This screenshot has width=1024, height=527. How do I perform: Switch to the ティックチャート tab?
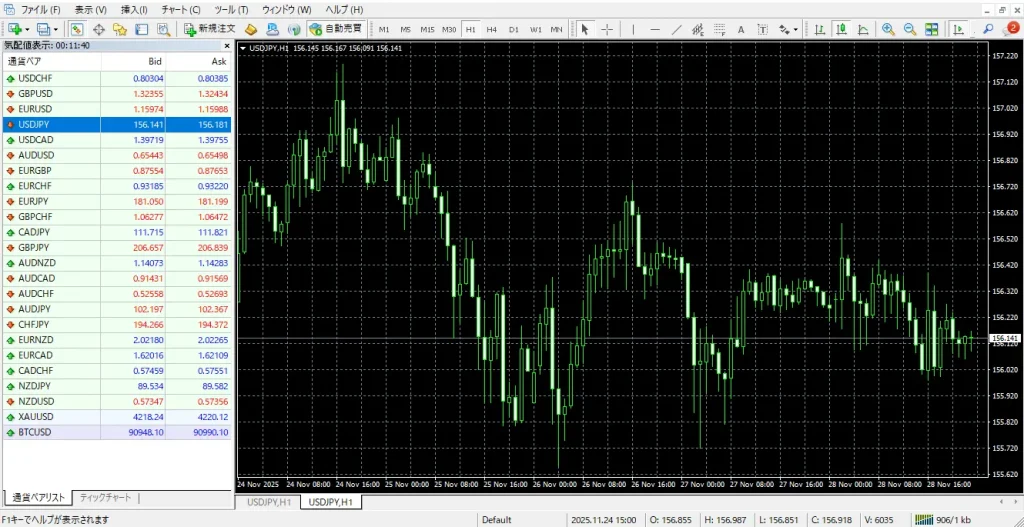pyautogui.click(x=105, y=497)
